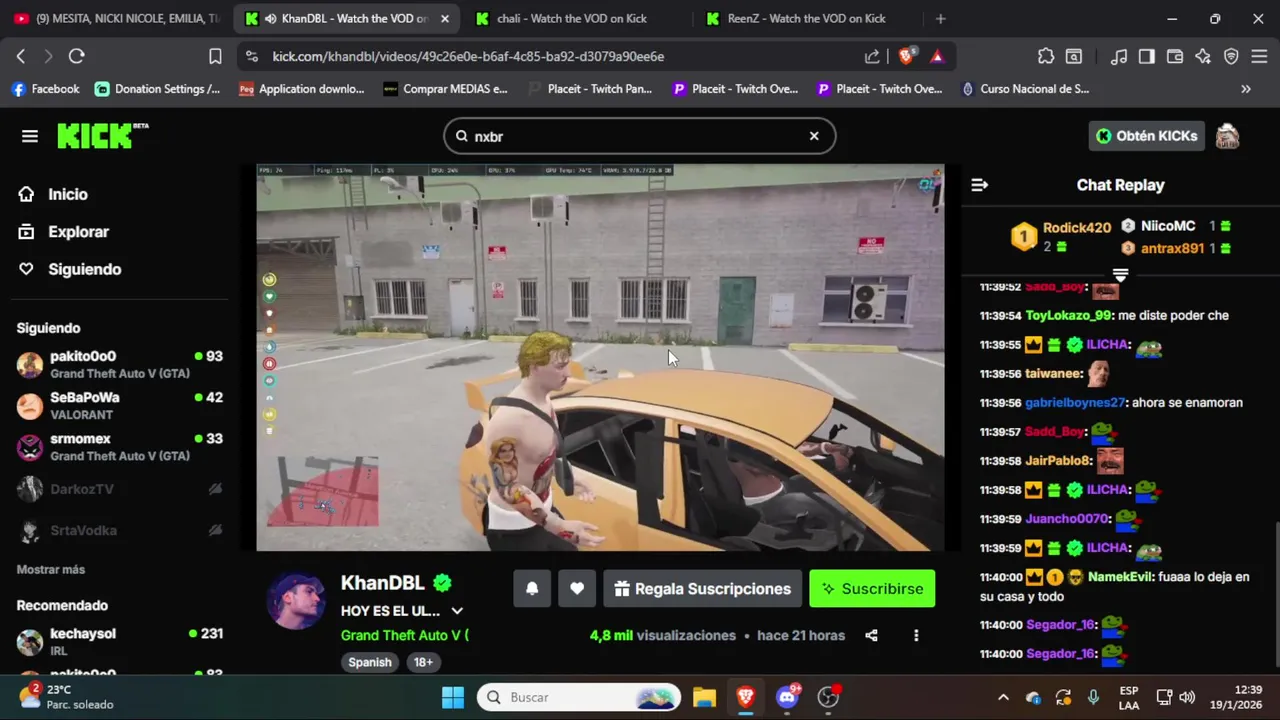This screenshot has width=1280, height=720.
Task: Expand the gift leaderboard chevron
Action: tap(1120, 274)
